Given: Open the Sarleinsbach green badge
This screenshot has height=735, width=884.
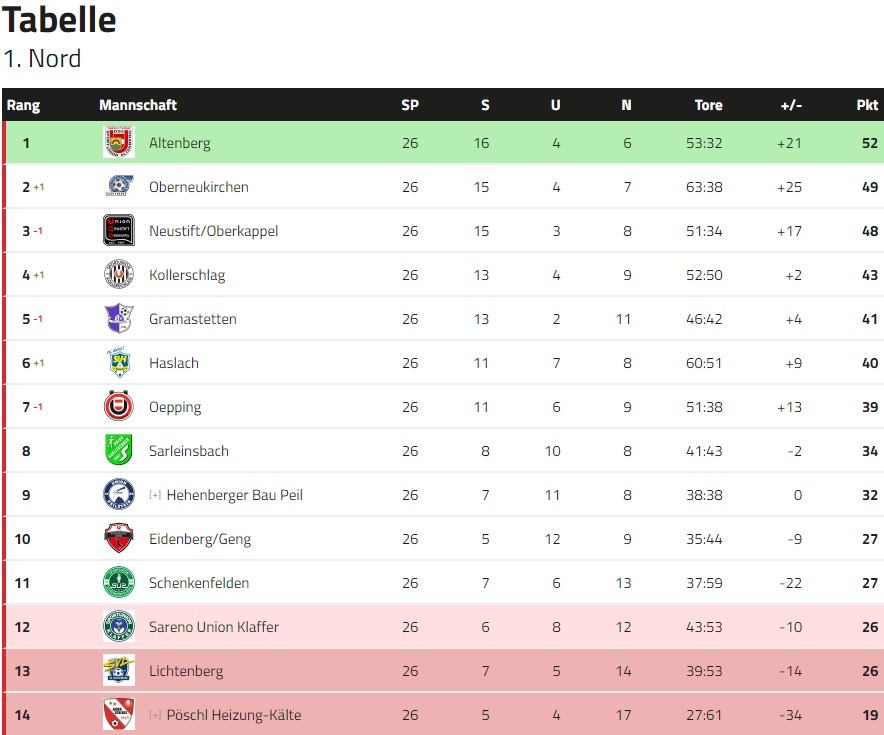Looking at the screenshot, I should (x=119, y=450).
